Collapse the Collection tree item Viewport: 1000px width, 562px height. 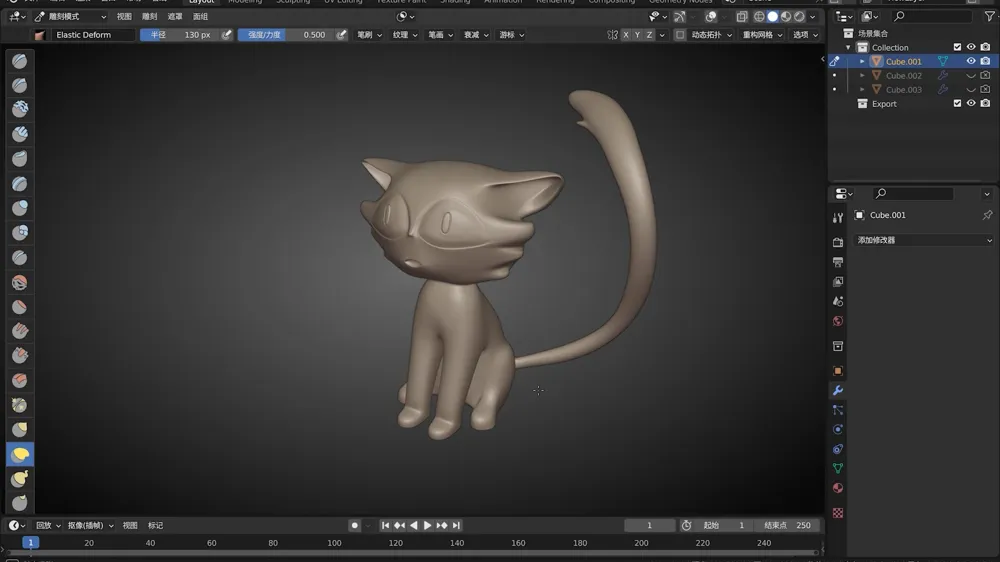coord(848,48)
